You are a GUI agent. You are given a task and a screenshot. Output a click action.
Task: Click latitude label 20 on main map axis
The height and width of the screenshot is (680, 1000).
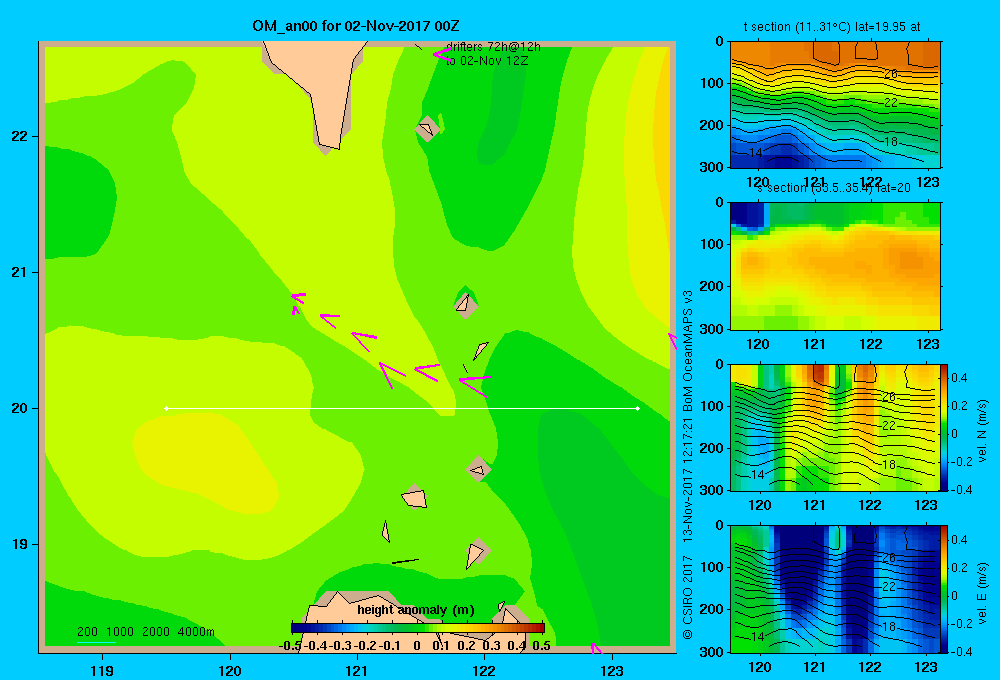[x=20, y=408]
